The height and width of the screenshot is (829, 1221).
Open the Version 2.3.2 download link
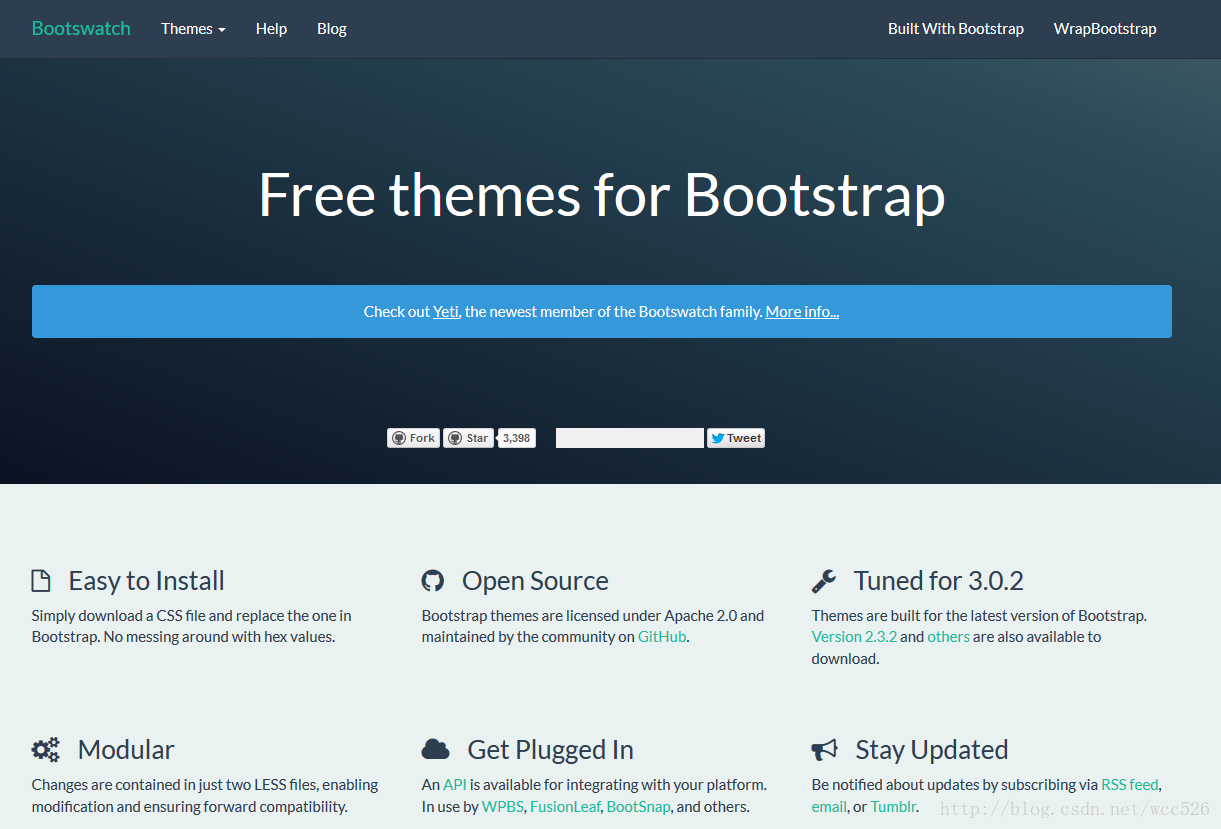tap(854, 637)
